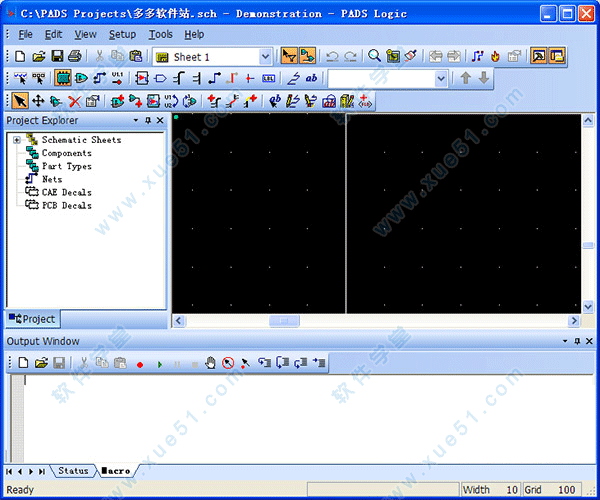600x500 pixels.
Task: Click the flame icon in main toolbar
Action: [x=495, y=56]
